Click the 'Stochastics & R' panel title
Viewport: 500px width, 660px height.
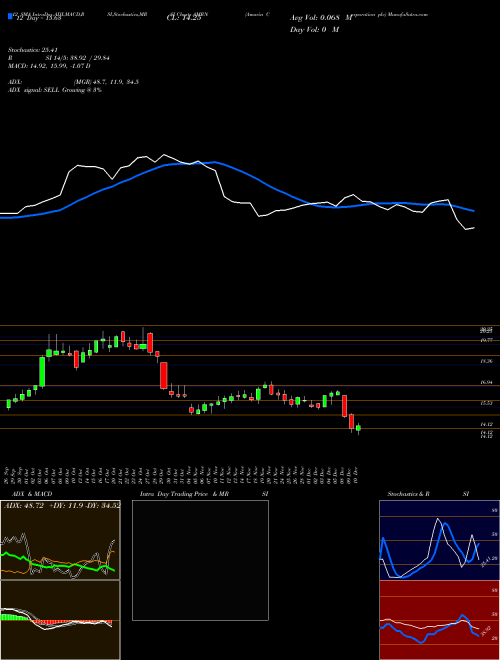(x=408, y=494)
